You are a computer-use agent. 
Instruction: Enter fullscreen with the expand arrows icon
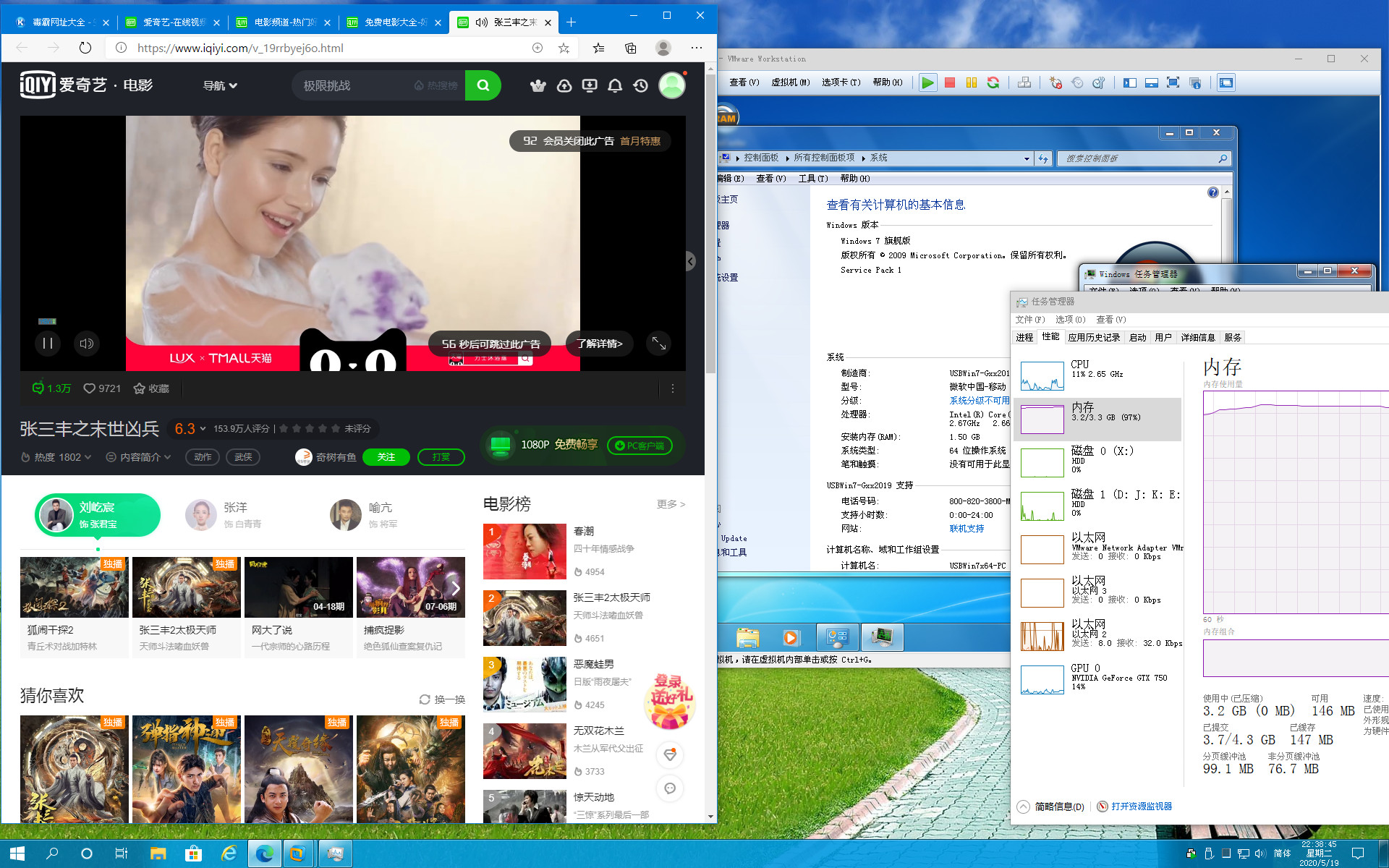pyautogui.click(x=659, y=344)
